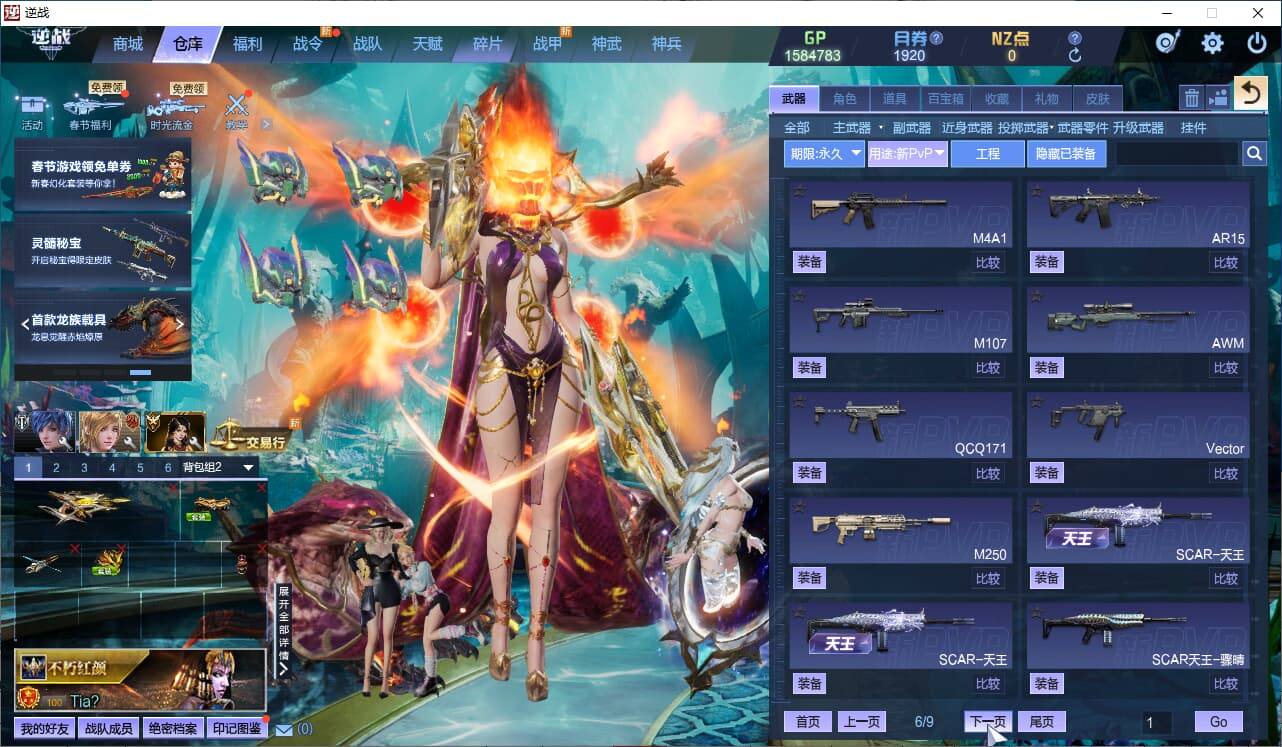1282x747 pixels.
Task: Jump to 尾页 last page
Action: point(1042,722)
